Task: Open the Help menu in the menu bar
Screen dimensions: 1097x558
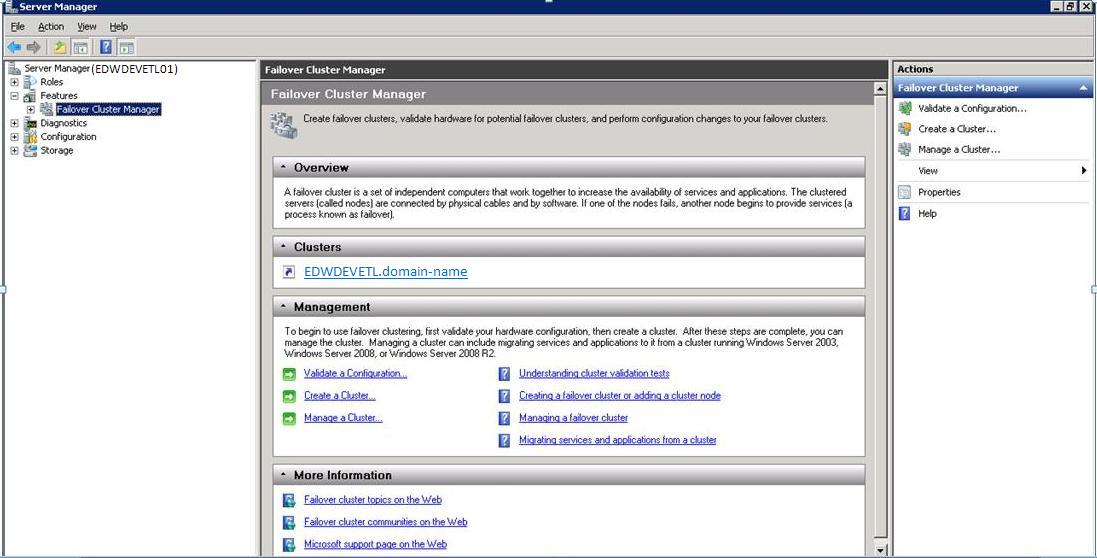Action: point(119,27)
